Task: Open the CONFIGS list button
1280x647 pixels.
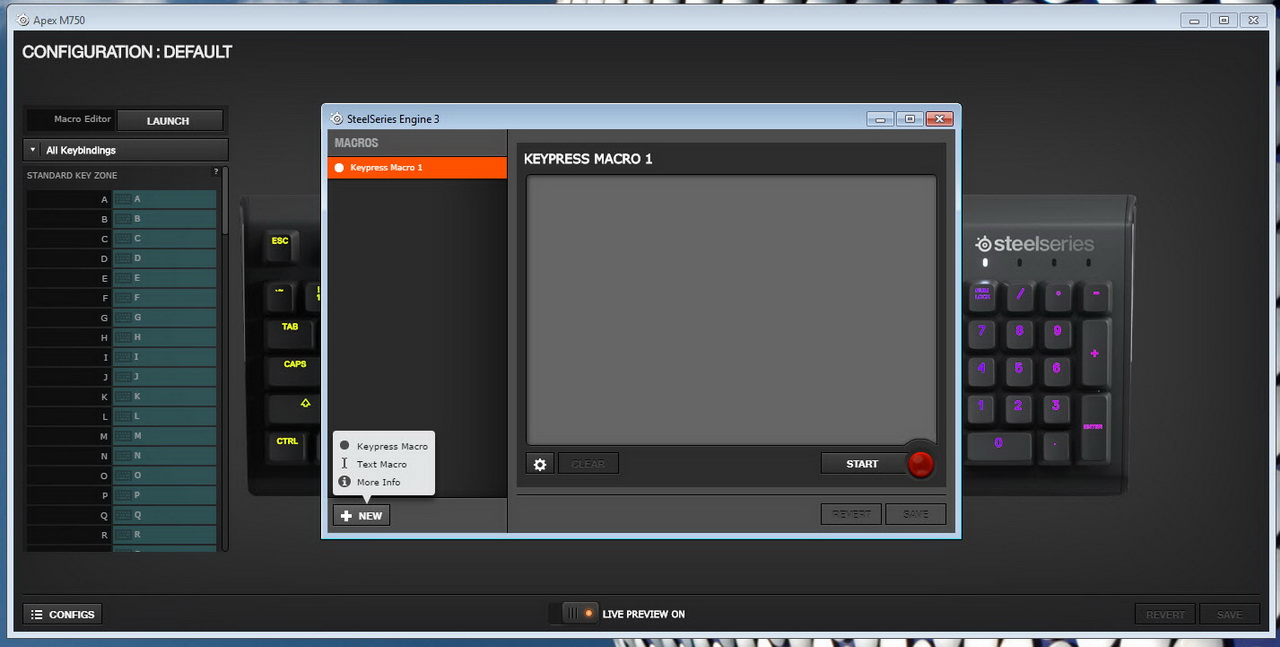Action: pos(62,614)
